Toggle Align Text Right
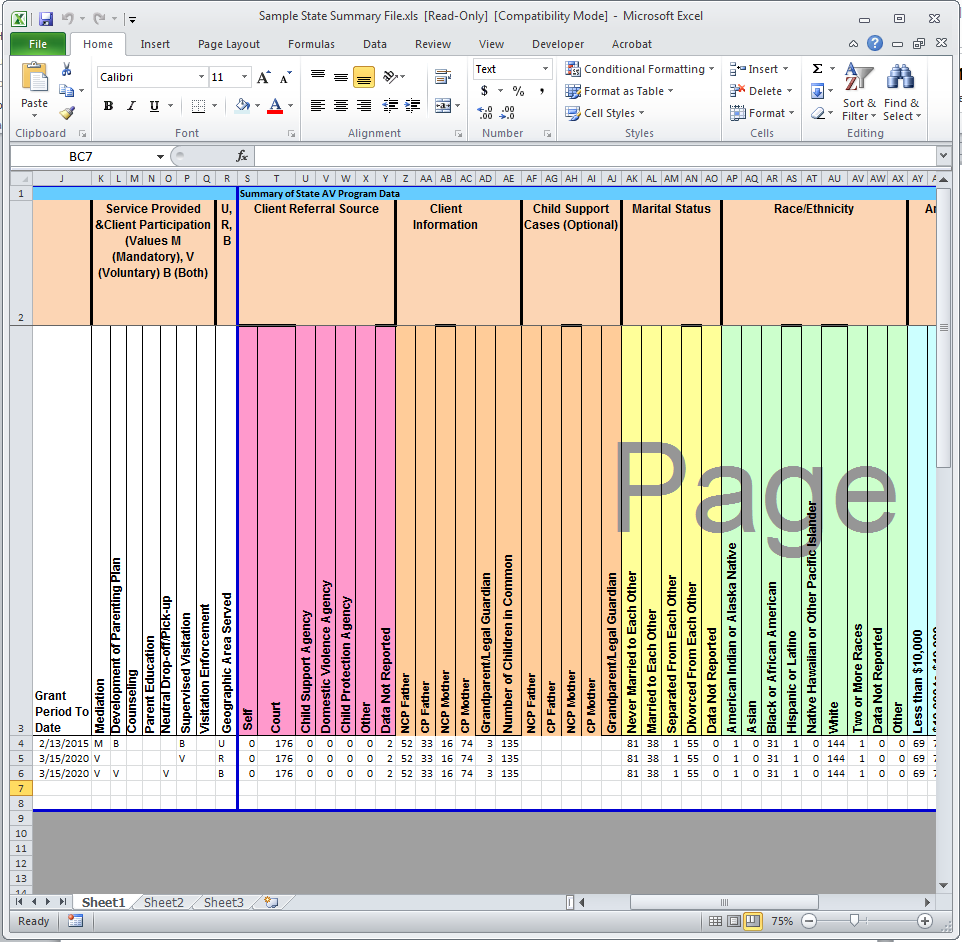The height and width of the screenshot is (942, 962). (364, 106)
